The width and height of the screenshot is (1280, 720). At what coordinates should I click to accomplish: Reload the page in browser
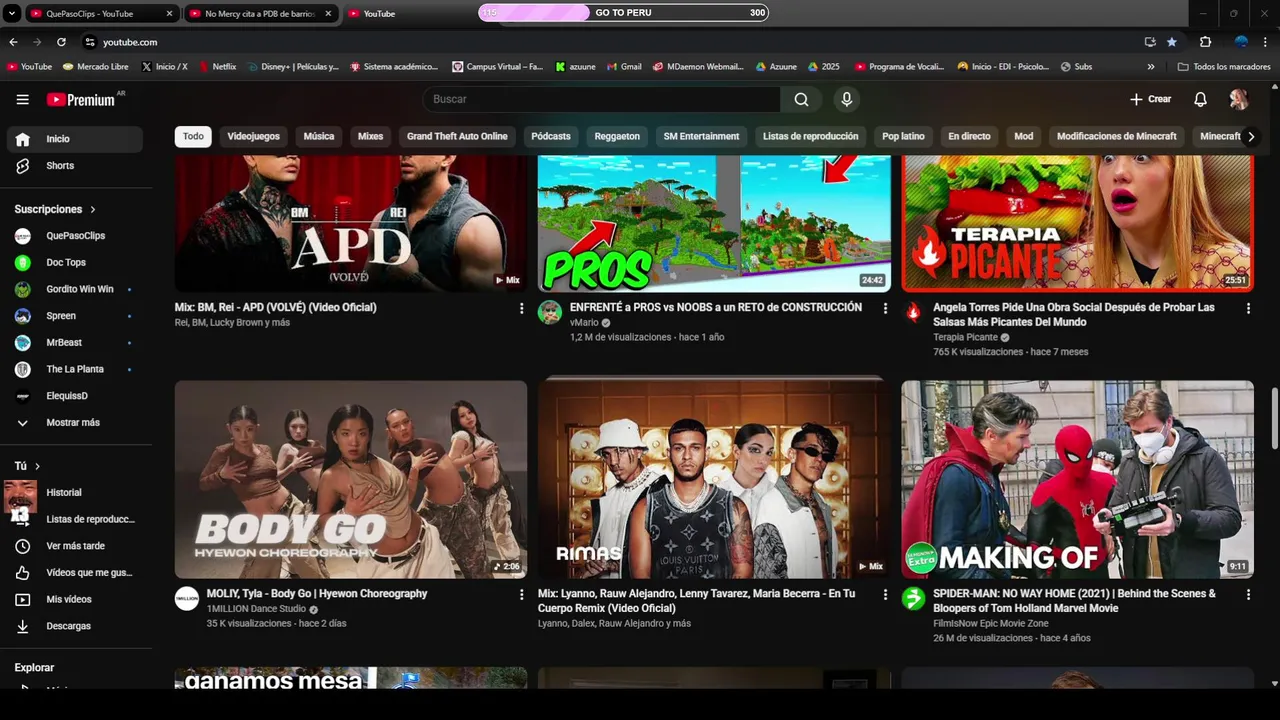click(61, 42)
